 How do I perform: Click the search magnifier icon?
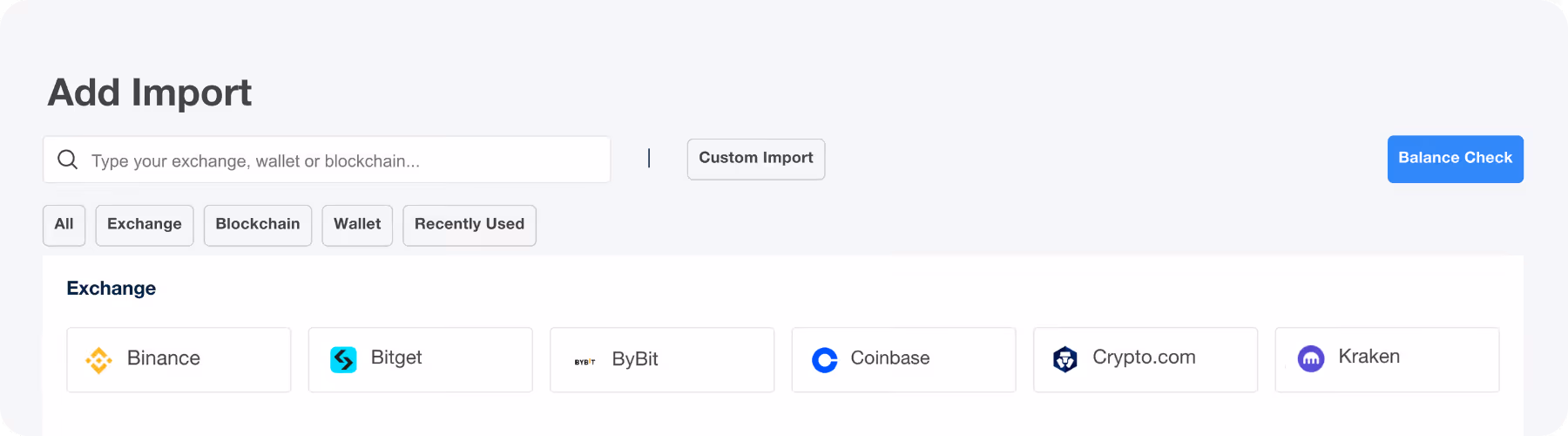point(67,160)
